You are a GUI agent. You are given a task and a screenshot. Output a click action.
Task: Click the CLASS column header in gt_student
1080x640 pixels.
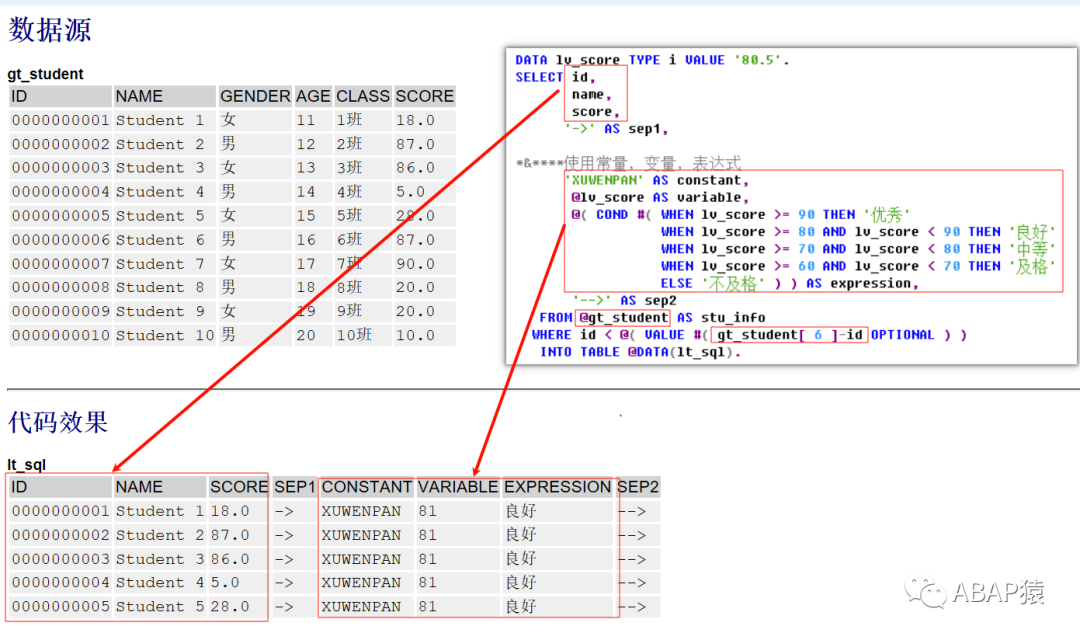click(363, 96)
